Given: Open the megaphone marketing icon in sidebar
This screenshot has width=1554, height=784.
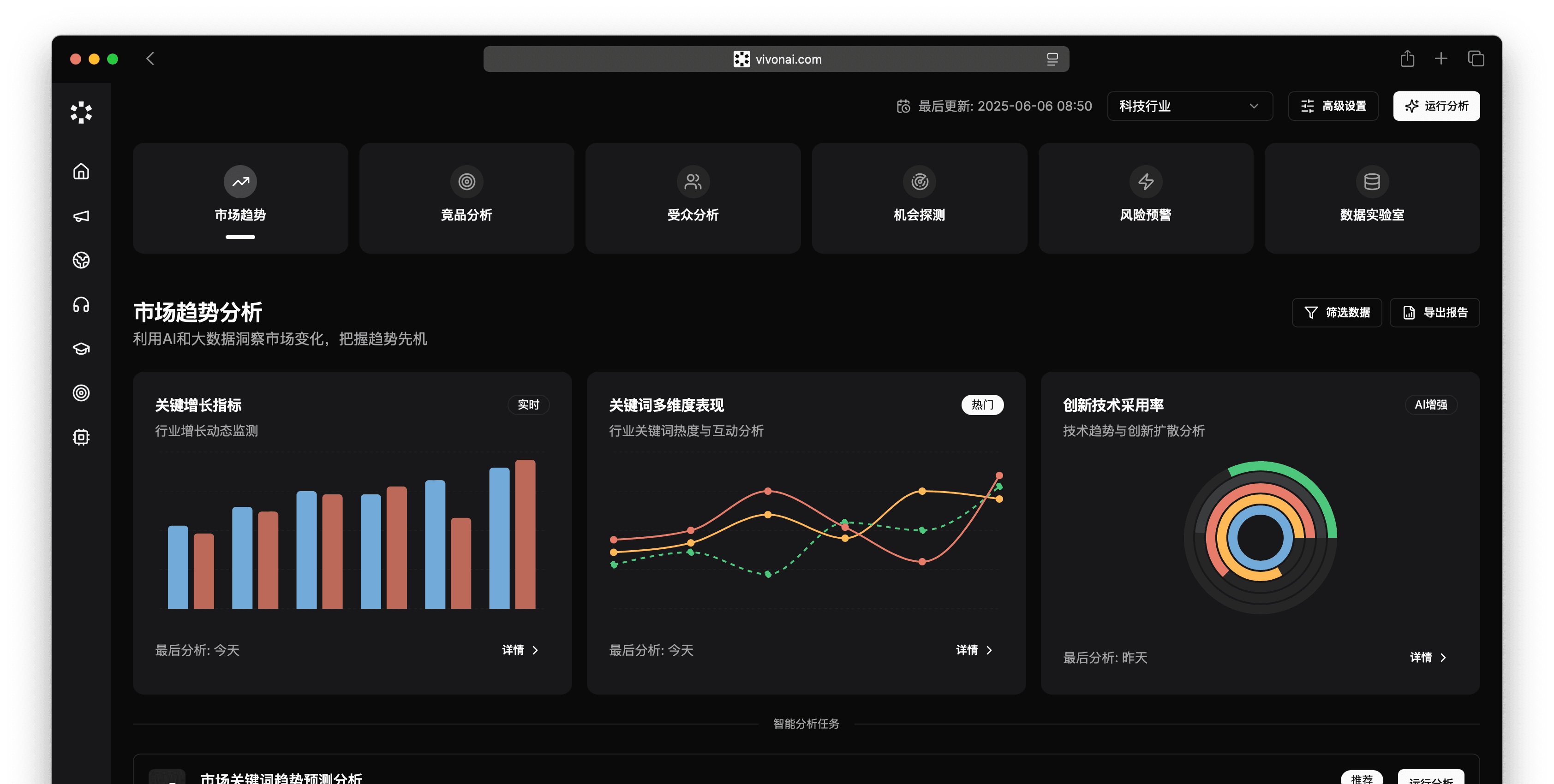Looking at the screenshot, I should click(x=81, y=216).
